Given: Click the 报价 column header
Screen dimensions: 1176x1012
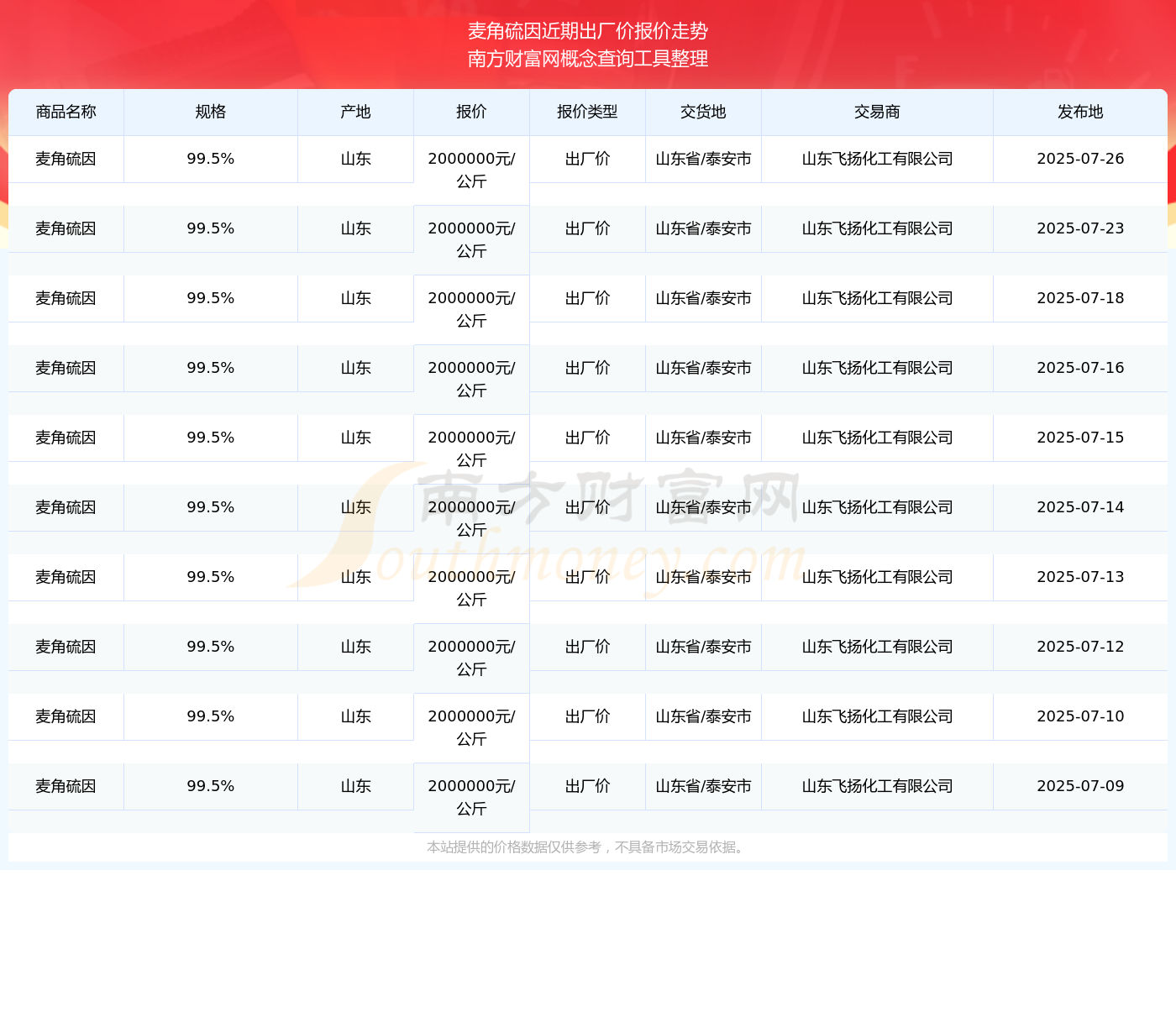Looking at the screenshot, I should click(x=471, y=112).
